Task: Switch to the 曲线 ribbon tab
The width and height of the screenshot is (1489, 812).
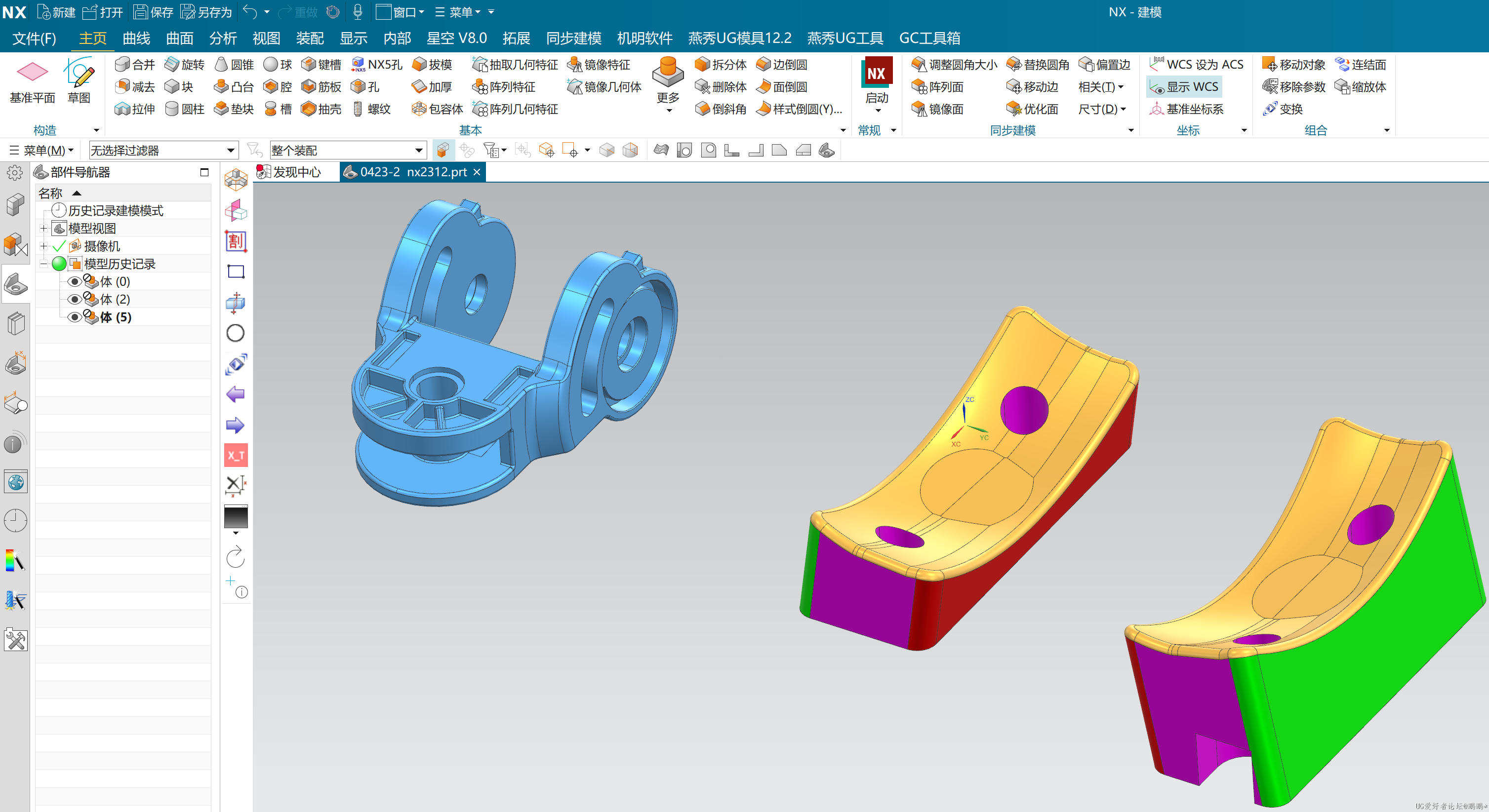Action: pos(136,38)
